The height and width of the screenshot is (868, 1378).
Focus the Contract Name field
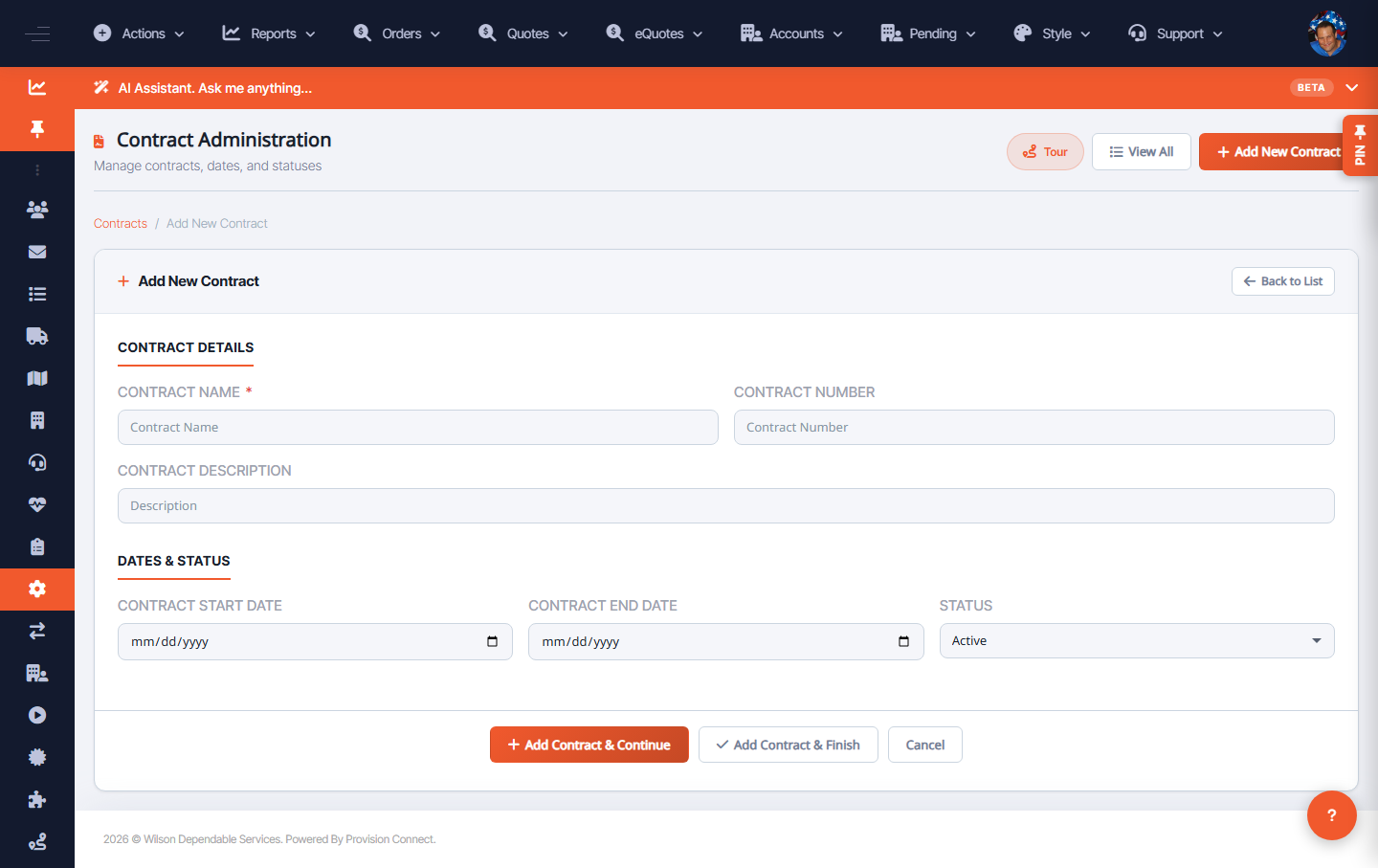(x=418, y=428)
